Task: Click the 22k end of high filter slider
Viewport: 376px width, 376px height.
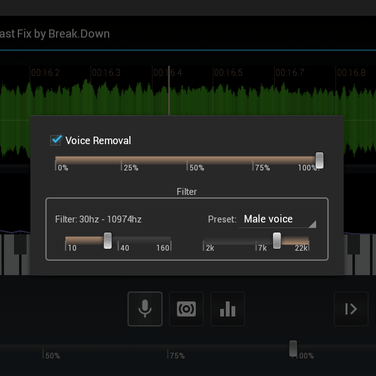Action: point(302,248)
